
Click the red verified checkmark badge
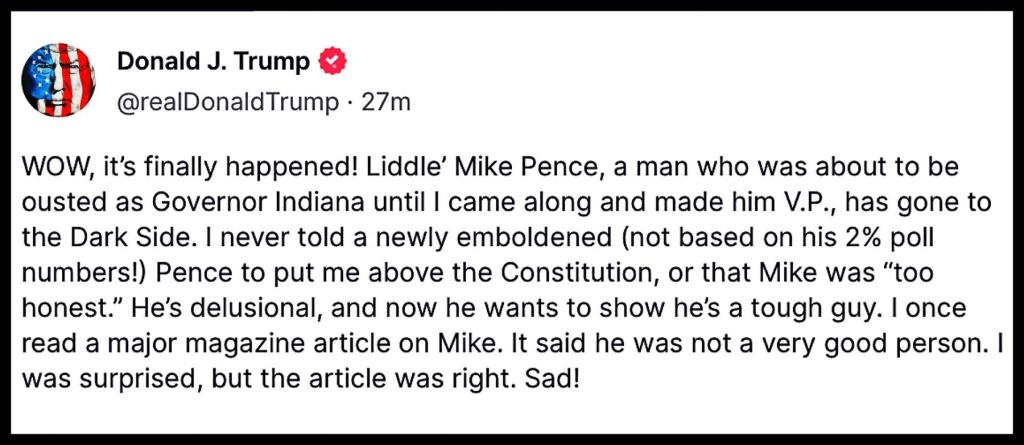pos(331,62)
